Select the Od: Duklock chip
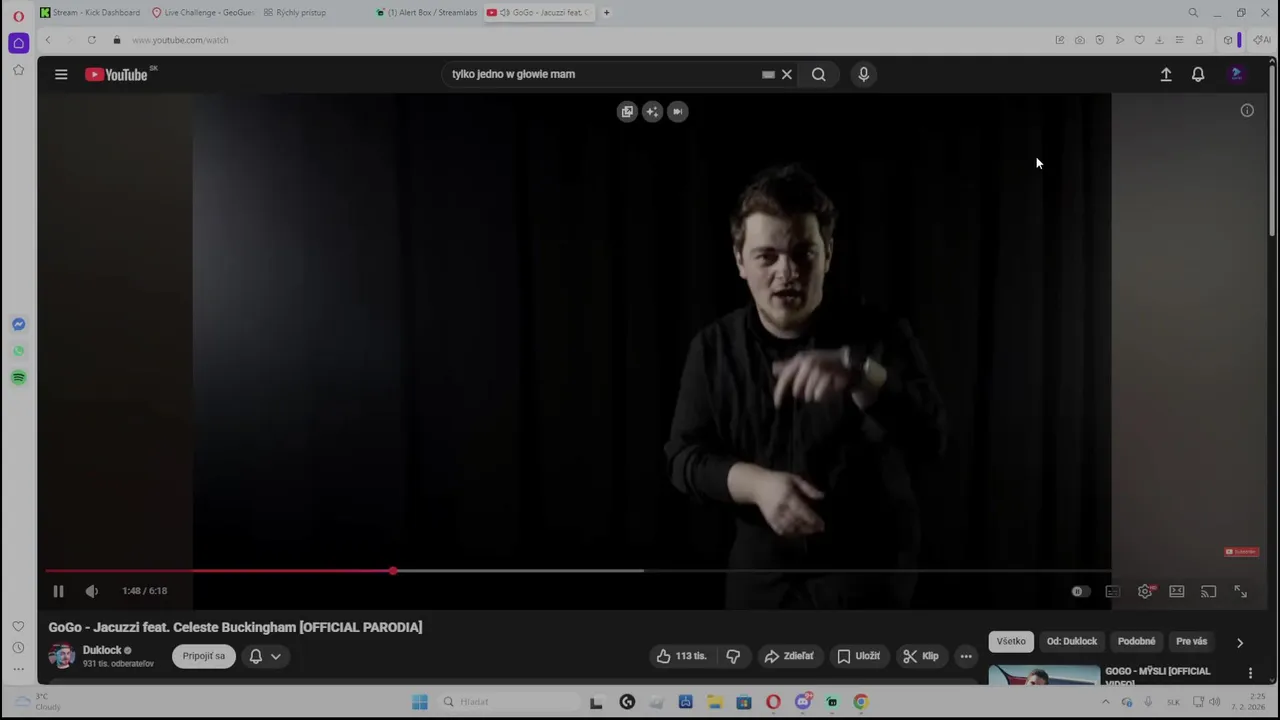Screen dimensions: 1280x720 coord(1072,641)
